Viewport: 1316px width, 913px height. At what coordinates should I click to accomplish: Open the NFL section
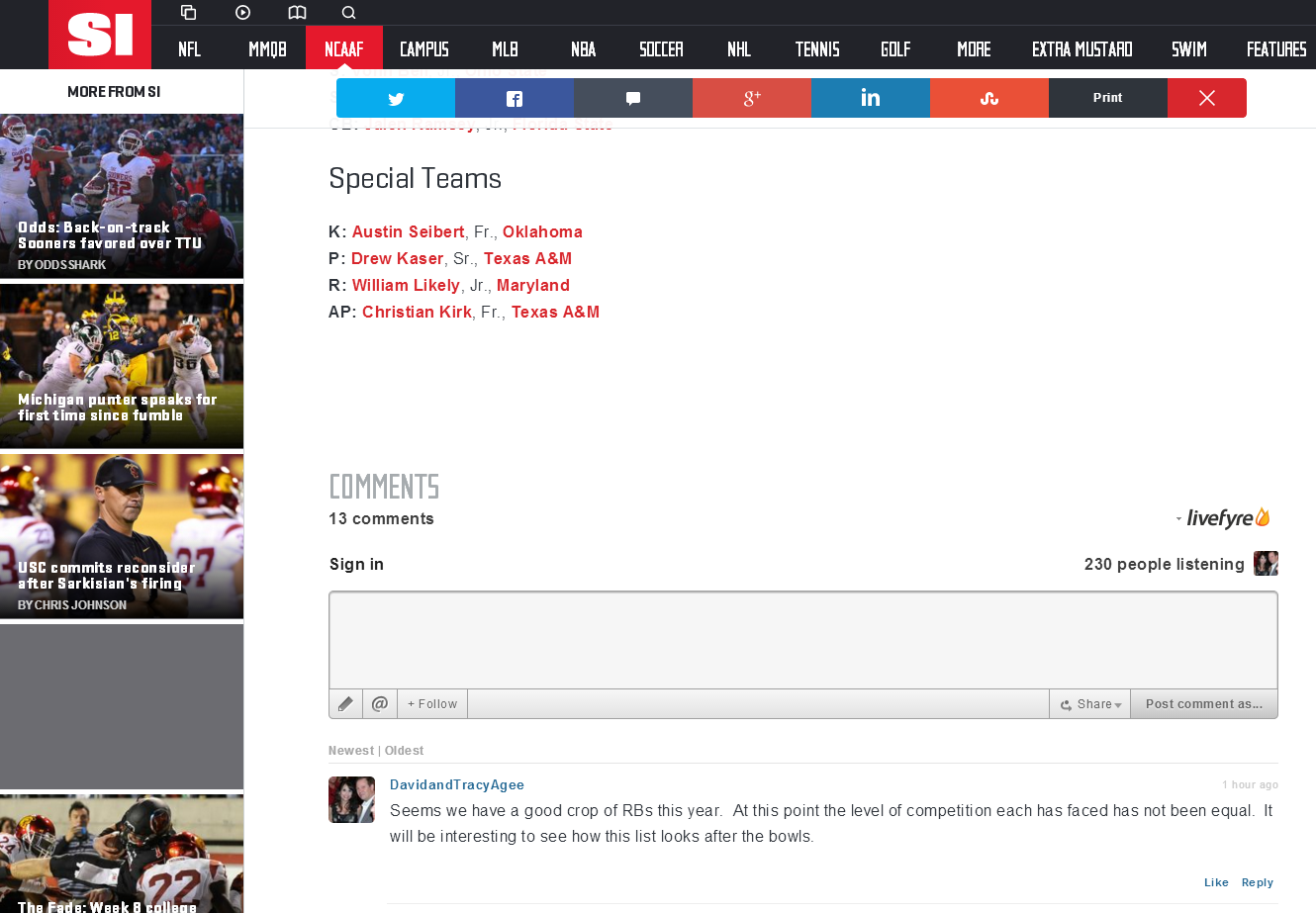pos(189,48)
